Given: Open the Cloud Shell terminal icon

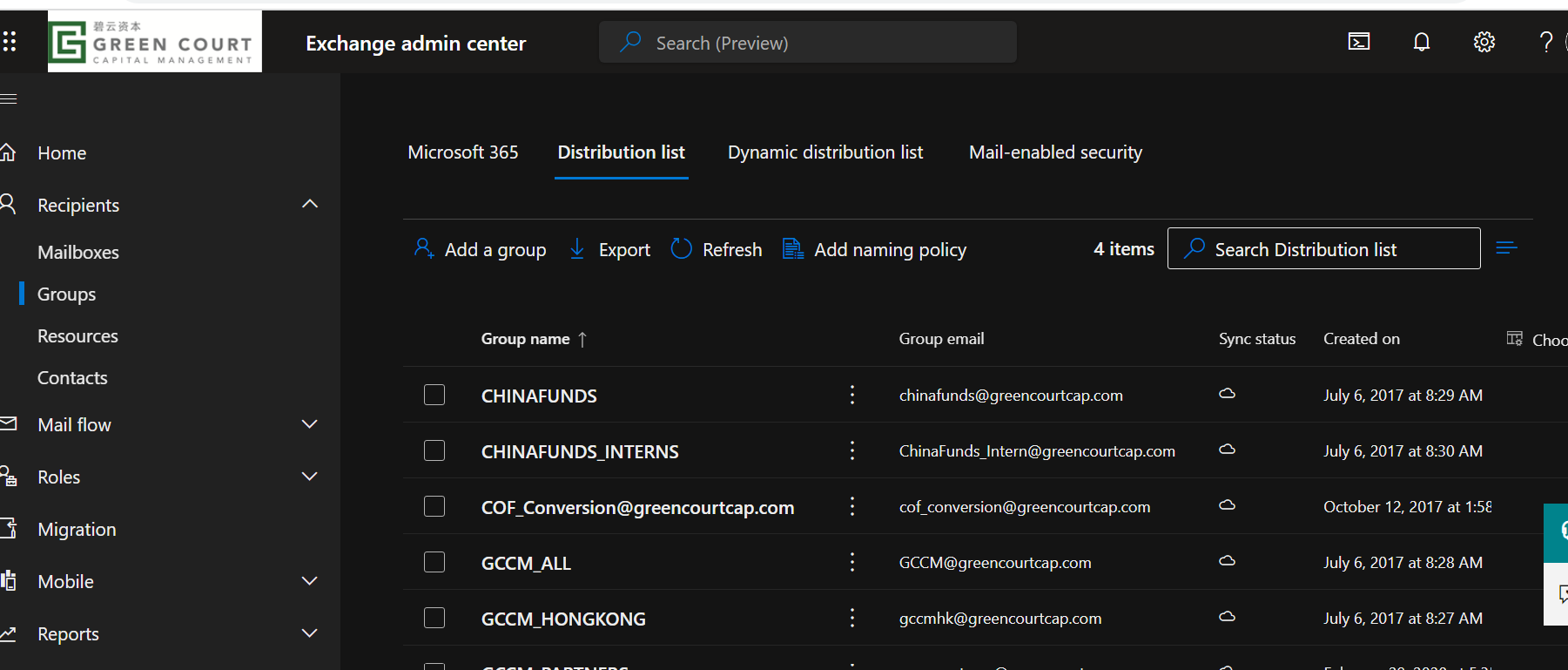Looking at the screenshot, I should pyautogui.click(x=1359, y=42).
